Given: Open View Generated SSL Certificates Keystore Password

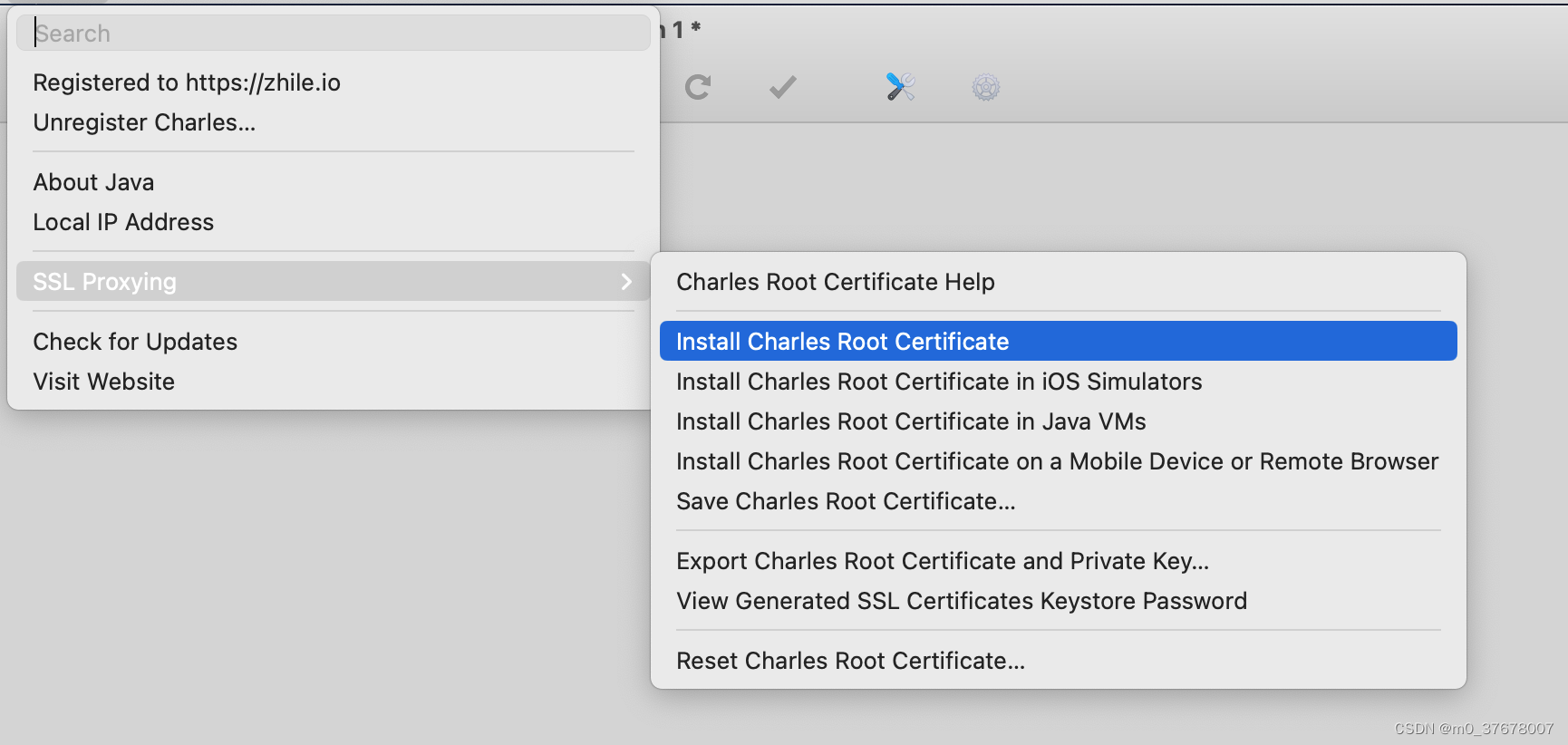Looking at the screenshot, I should pos(1059,601).
